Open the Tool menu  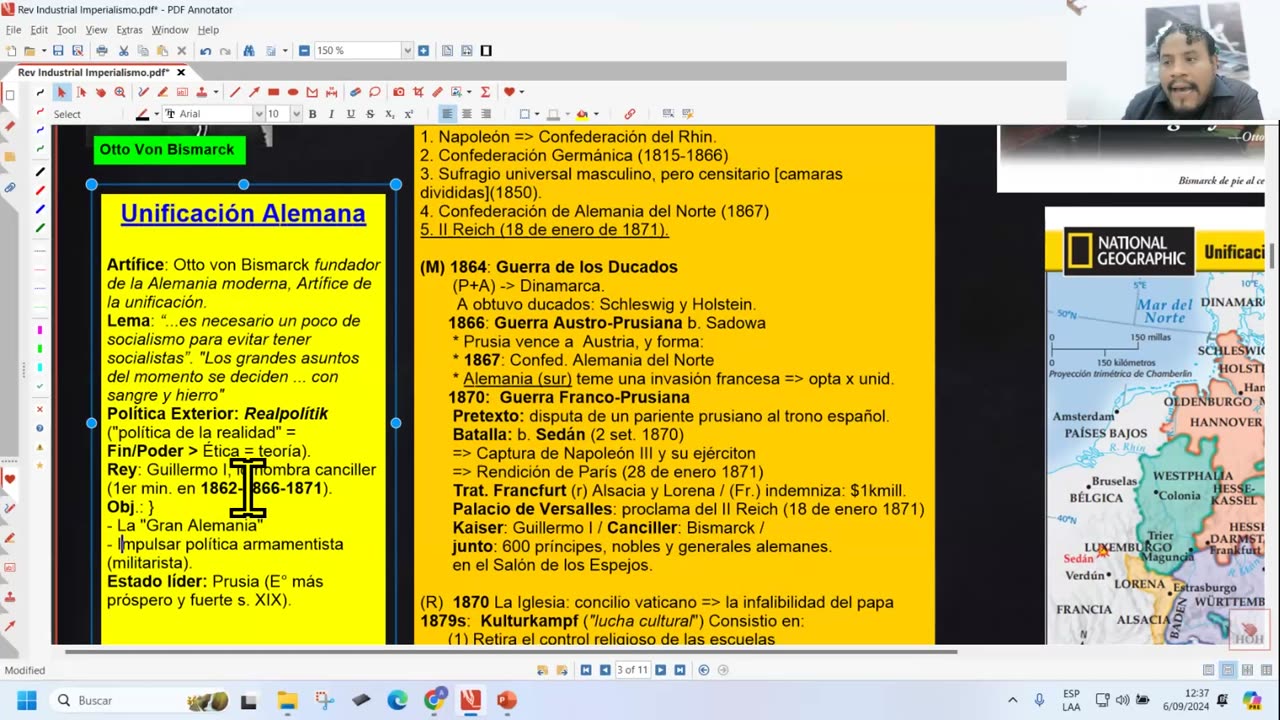tap(66, 30)
